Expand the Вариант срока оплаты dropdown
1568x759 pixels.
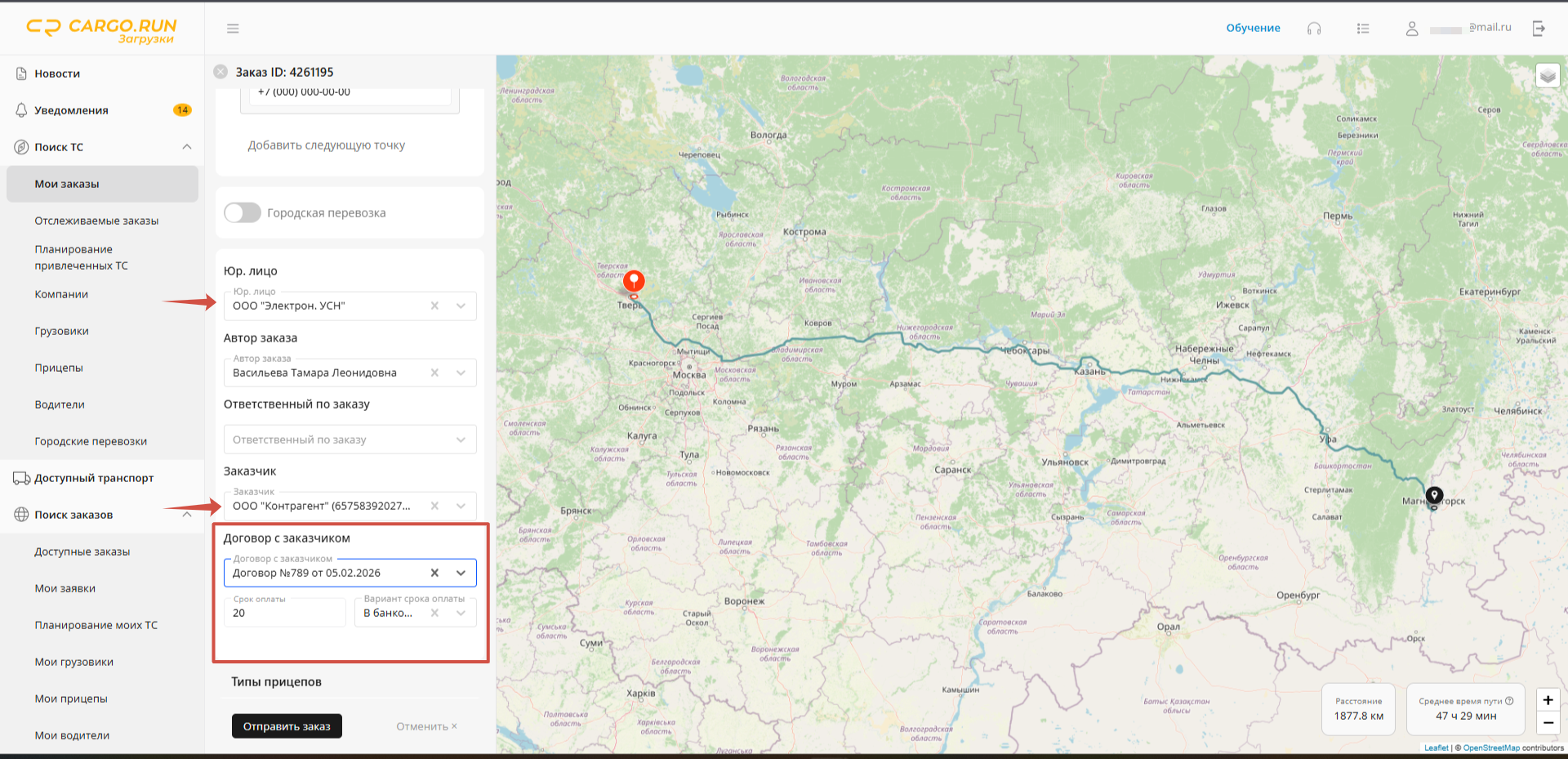pyautogui.click(x=461, y=613)
